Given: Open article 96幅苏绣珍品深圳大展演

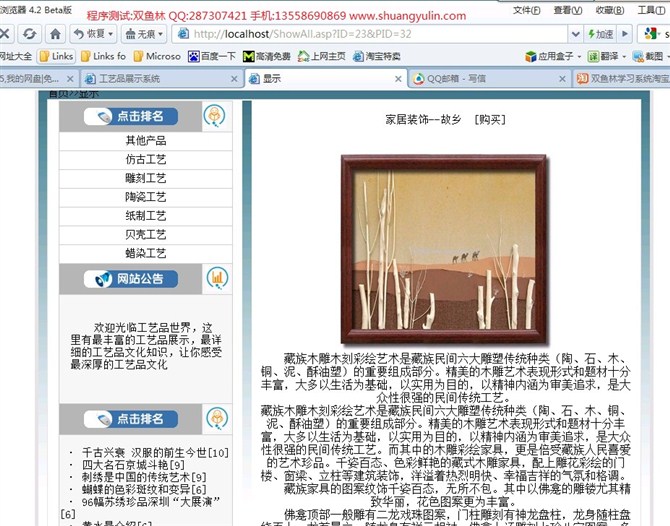Looking at the screenshot, I should click(151, 501).
